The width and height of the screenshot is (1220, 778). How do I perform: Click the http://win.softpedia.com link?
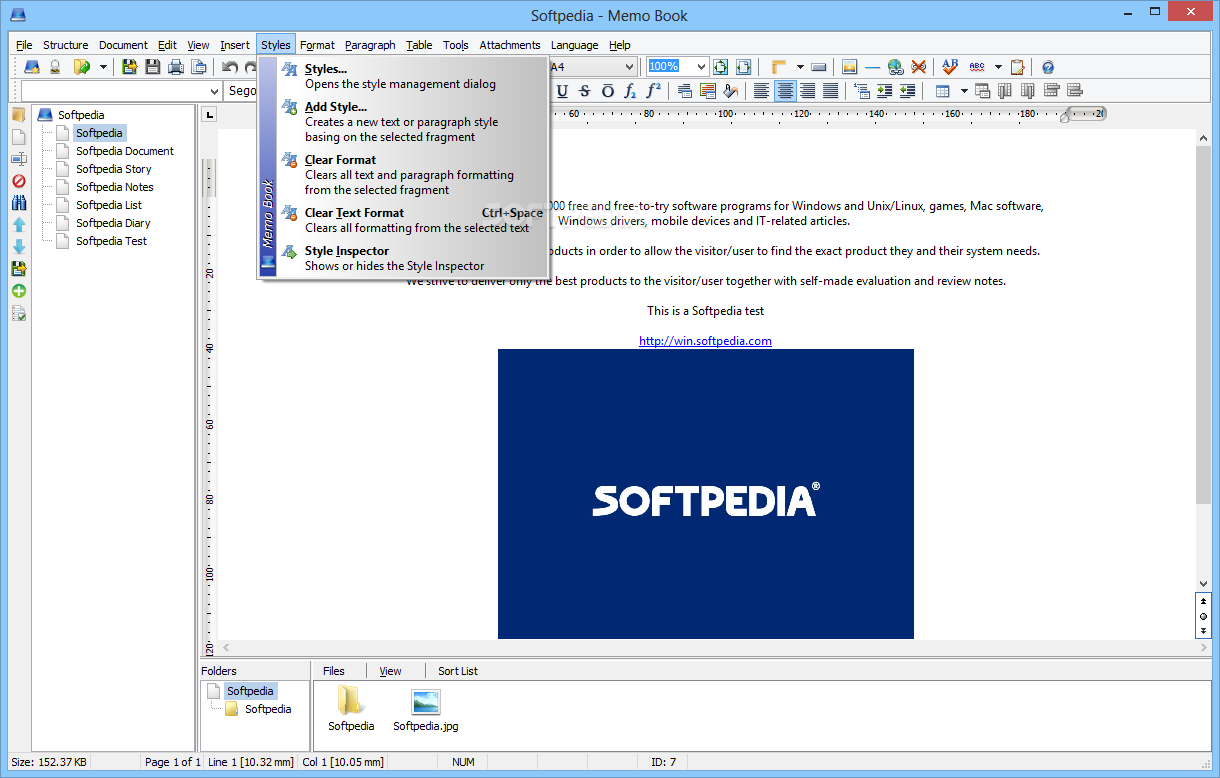[705, 341]
